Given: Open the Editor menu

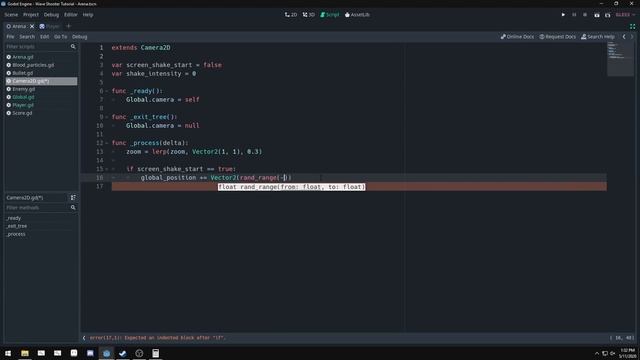Looking at the screenshot, I should (71, 15).
